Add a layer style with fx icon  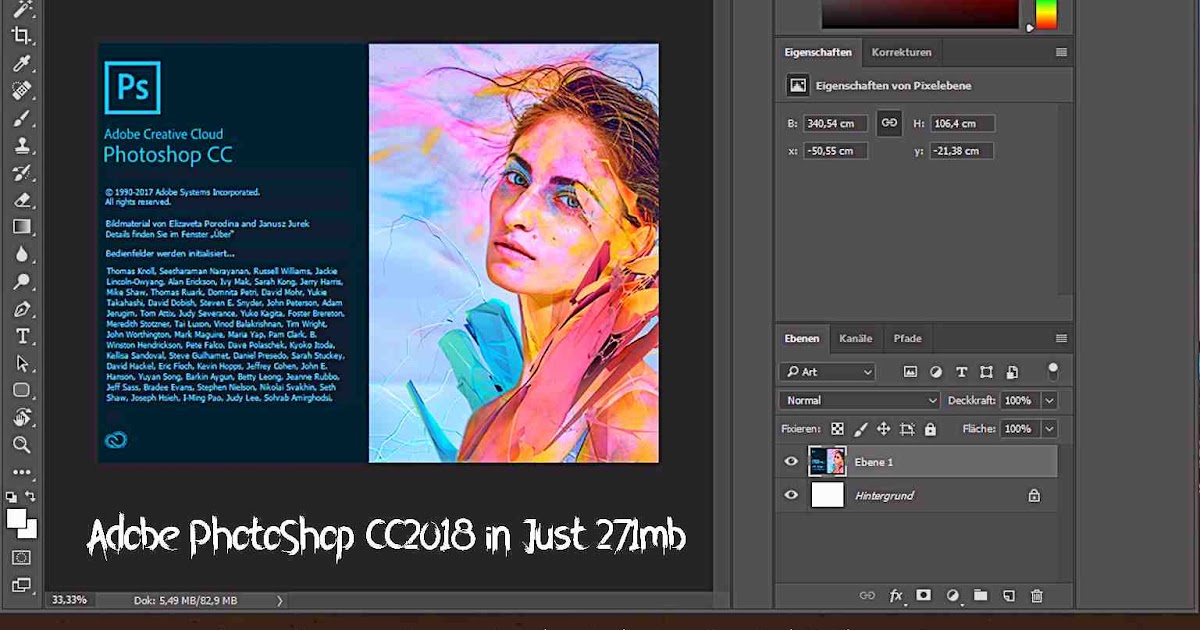click(896, 596)
